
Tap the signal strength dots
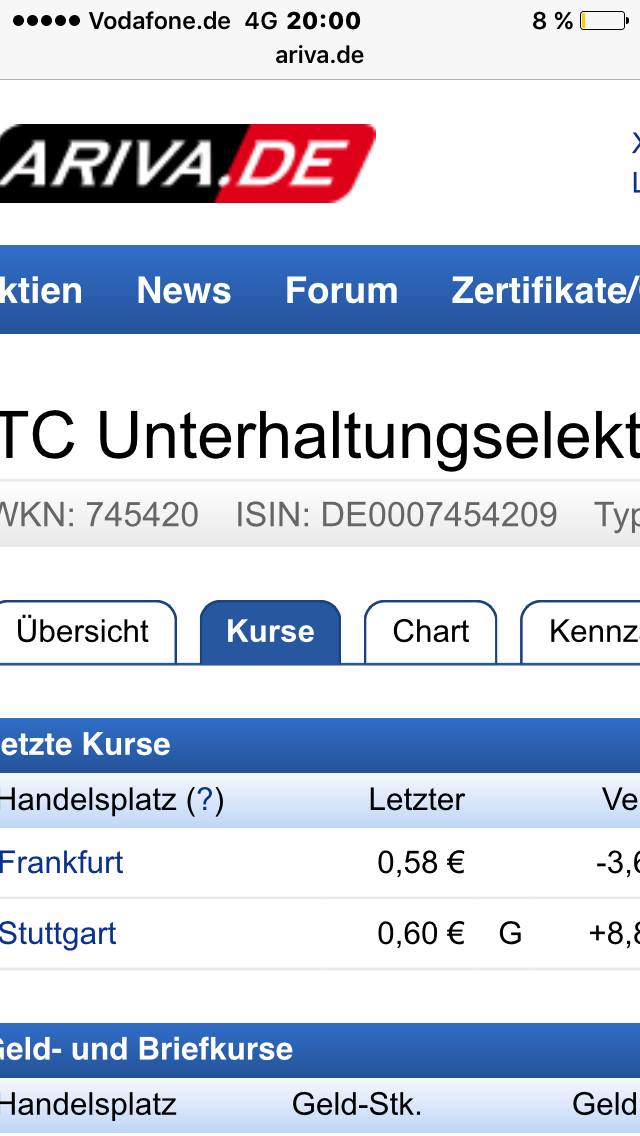pyautogui.click(x=45, y=21)
